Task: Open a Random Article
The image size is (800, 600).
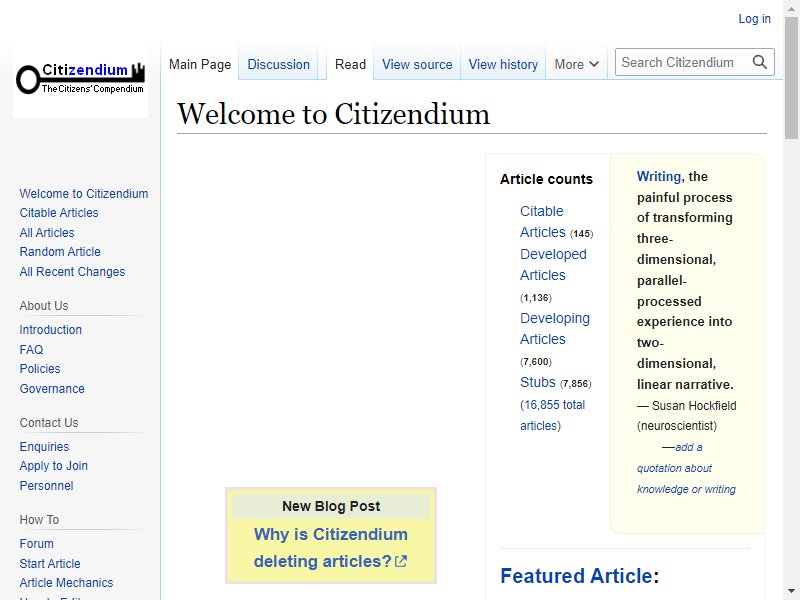Action: [60, 252]
